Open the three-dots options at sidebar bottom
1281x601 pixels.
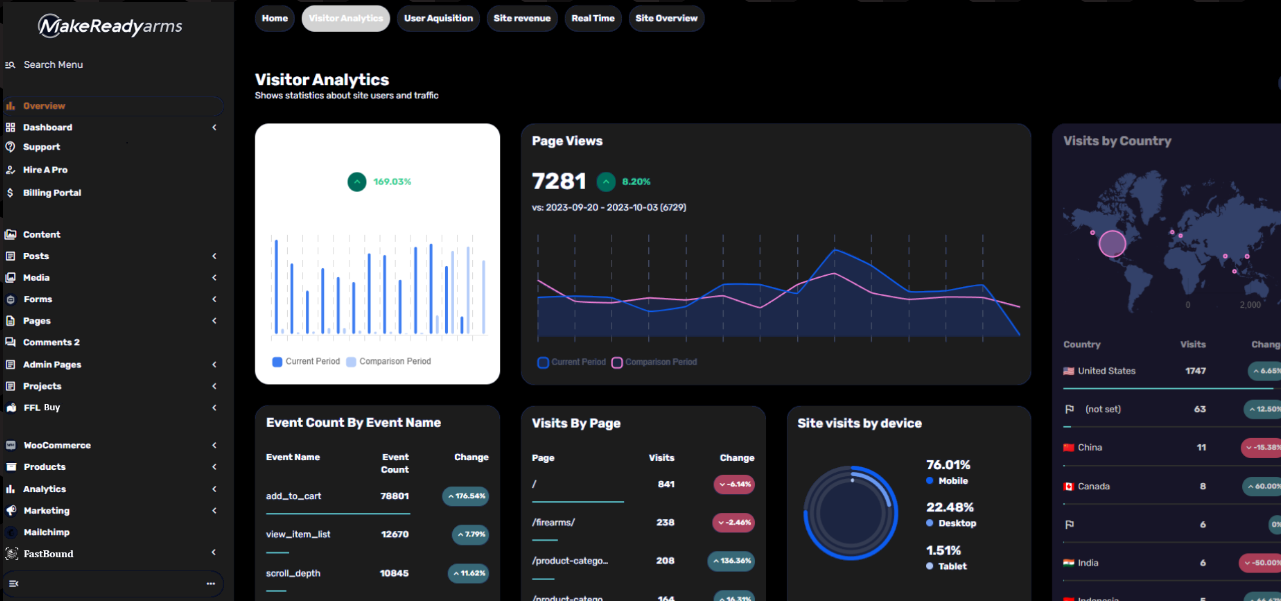(210, 583)
